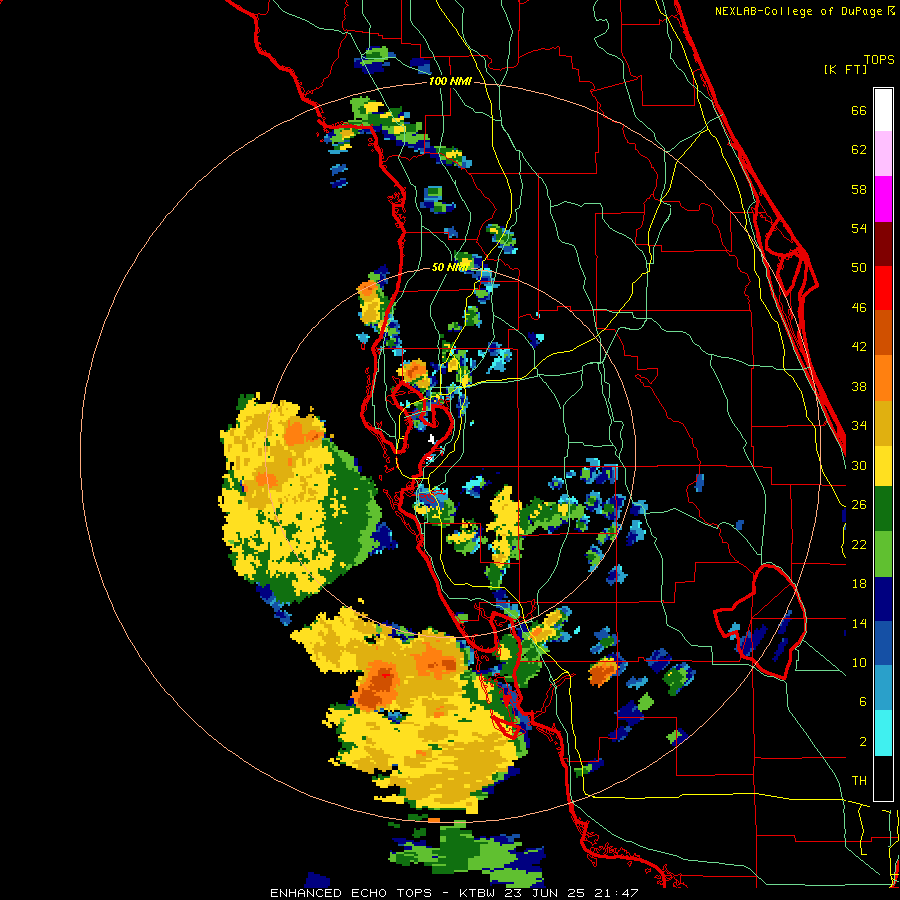The width and height of the screenshot is (900, 900).
Task: Select the cyan 2 kft legend swatch
Action: pyautogui.click(x=883, y=733)
